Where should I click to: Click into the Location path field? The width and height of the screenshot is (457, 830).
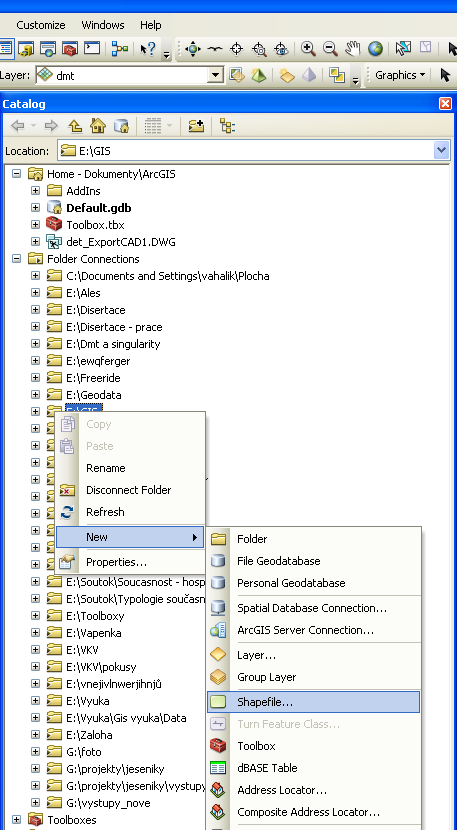(245, 150)
